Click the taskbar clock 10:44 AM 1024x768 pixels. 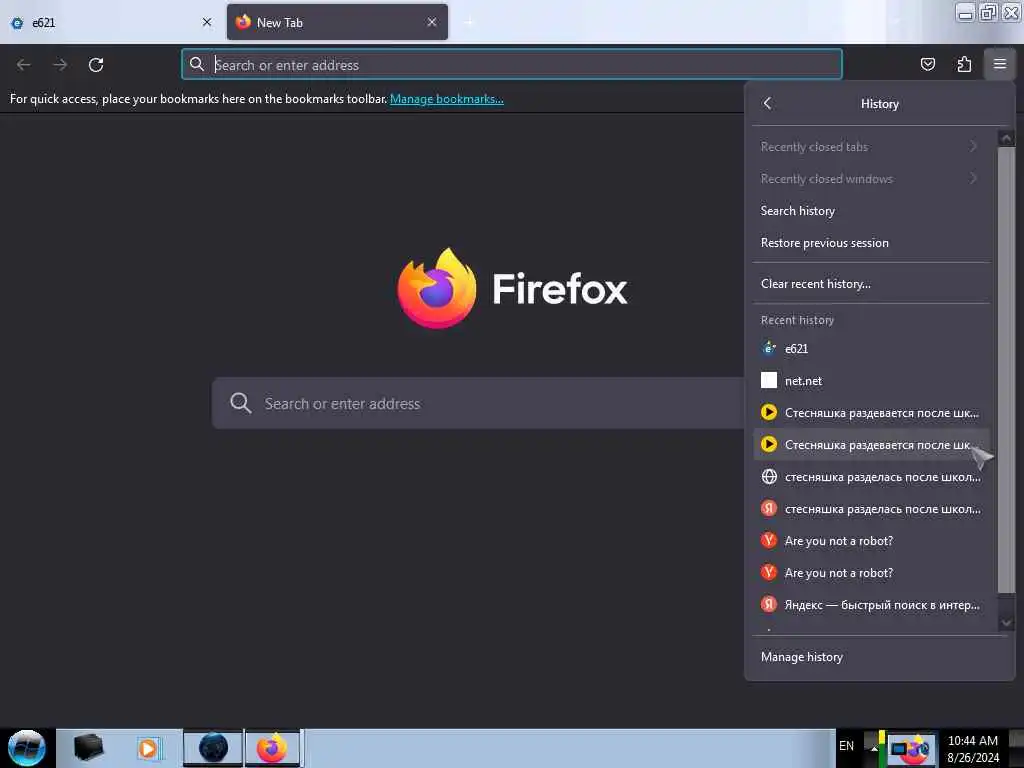tap(972, 749)
